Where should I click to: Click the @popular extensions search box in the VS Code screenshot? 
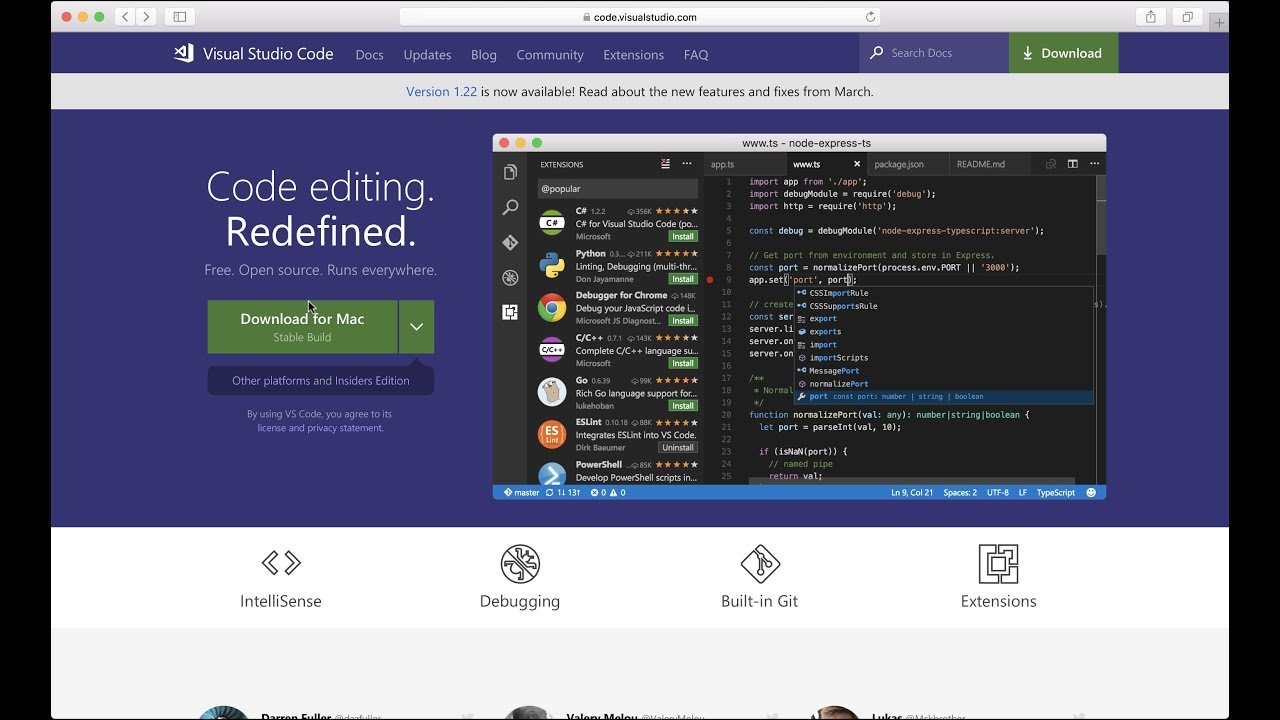pyautogui.click(x=618, y=189)
